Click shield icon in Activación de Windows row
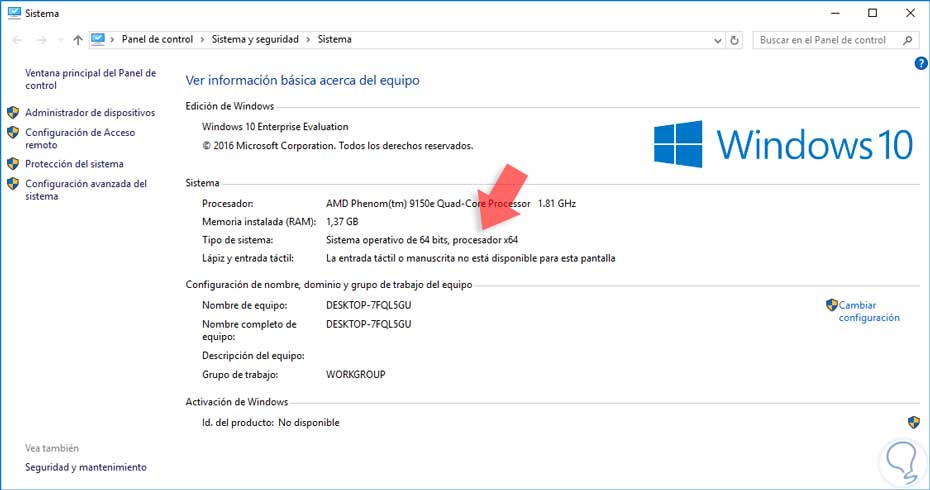This screenshot has height=490, width=930. [914, 422]
